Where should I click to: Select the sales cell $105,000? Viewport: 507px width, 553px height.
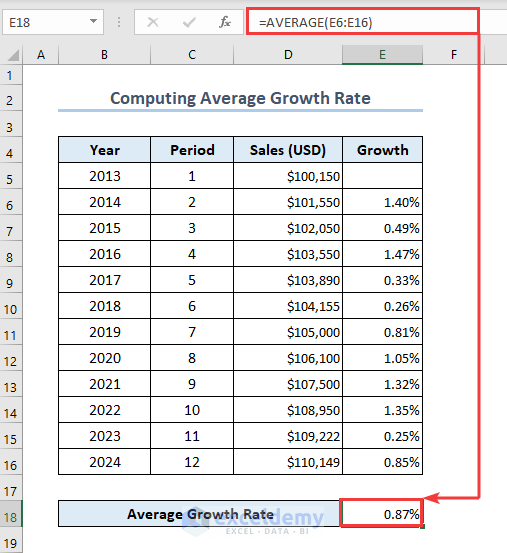(x=288, y=332)
